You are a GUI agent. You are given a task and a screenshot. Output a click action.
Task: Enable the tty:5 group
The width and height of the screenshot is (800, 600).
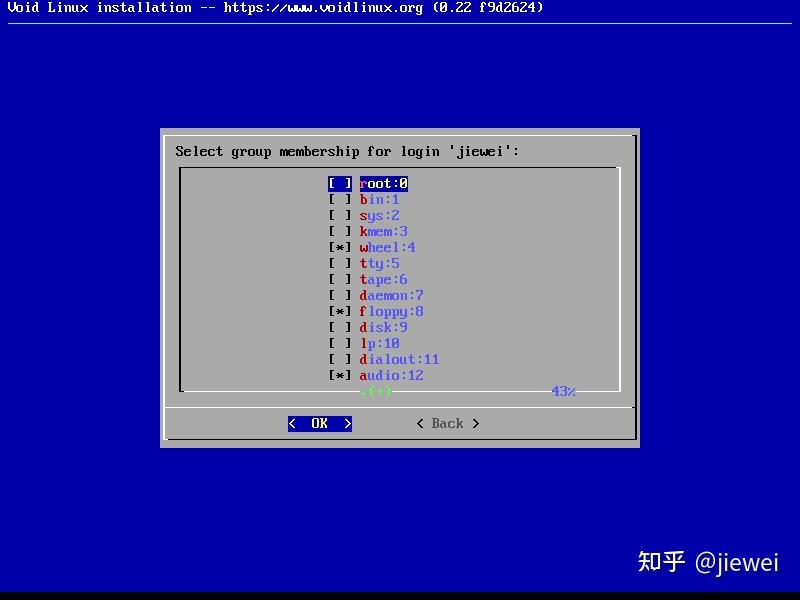click(x=339, y=263)
